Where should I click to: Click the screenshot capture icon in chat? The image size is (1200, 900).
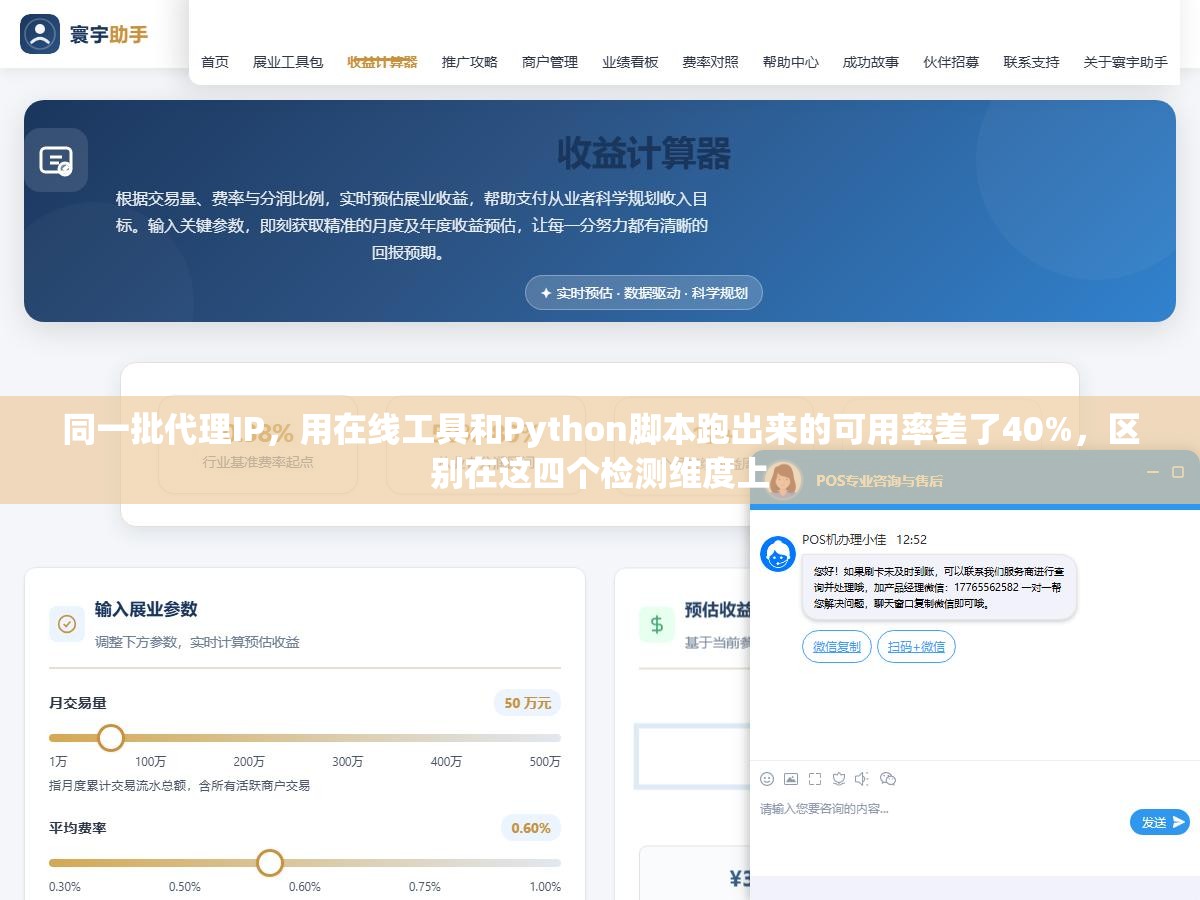click(x=815, y=779)
